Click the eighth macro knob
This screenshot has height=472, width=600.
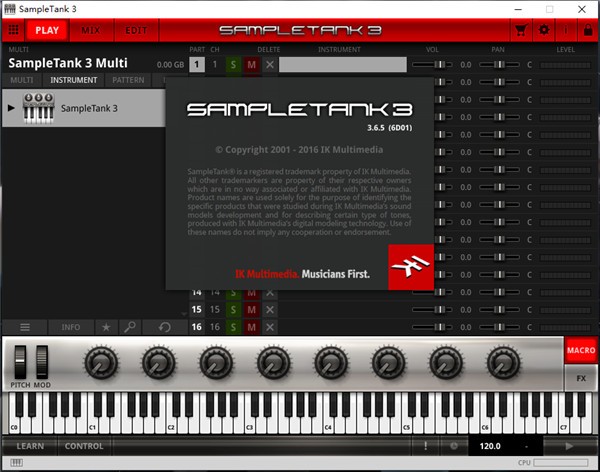click(504, 363)
